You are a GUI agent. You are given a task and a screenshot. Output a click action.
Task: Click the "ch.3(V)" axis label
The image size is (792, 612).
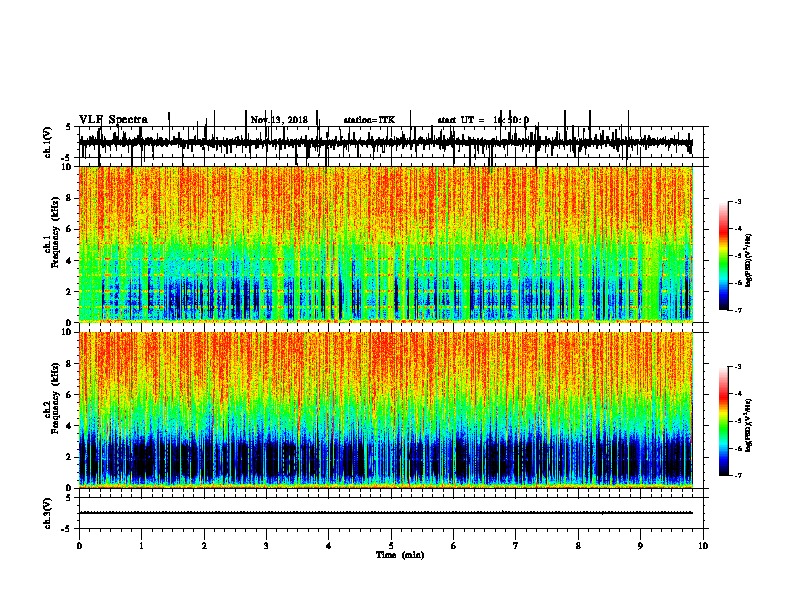(x=48, y=513)
